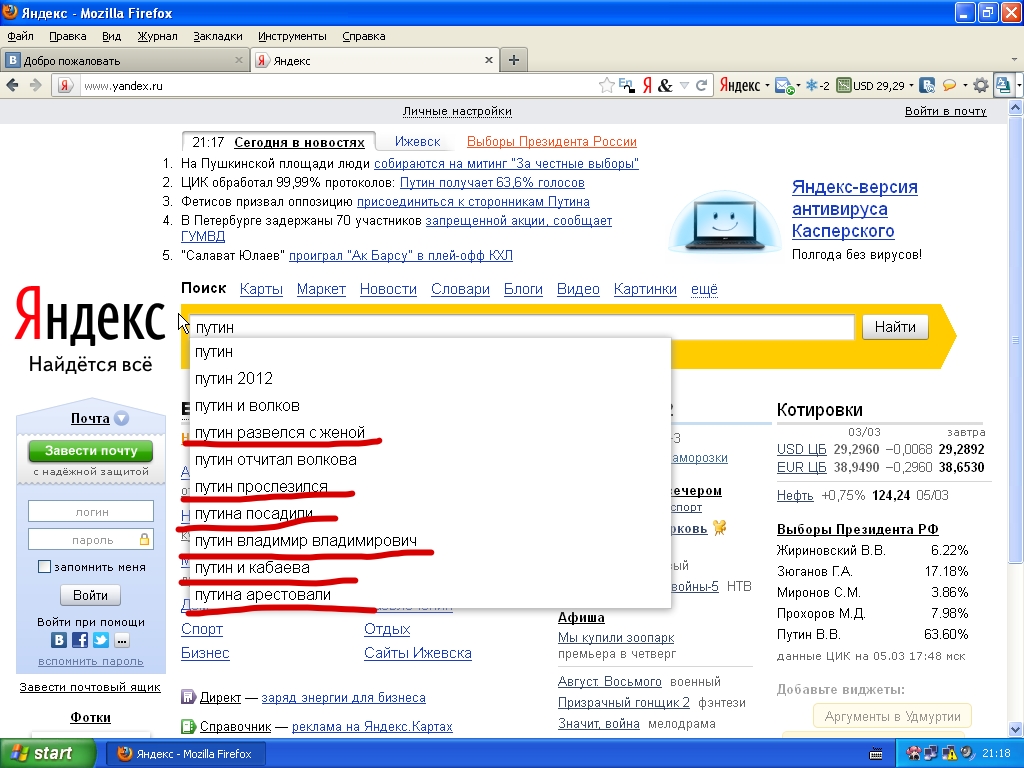
Task: Choose suggestion путин и волков
Action: tap(430, 406)
